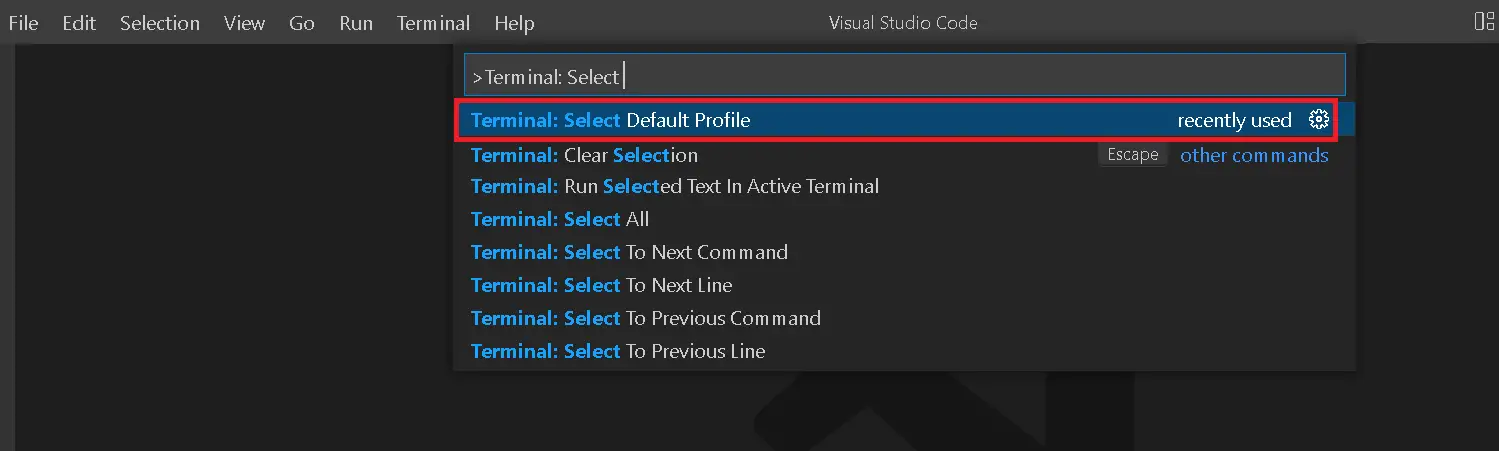The image size is (1499, 451).
Task: Click the layout icon in title bar
Action: [x=1484, y=22]
